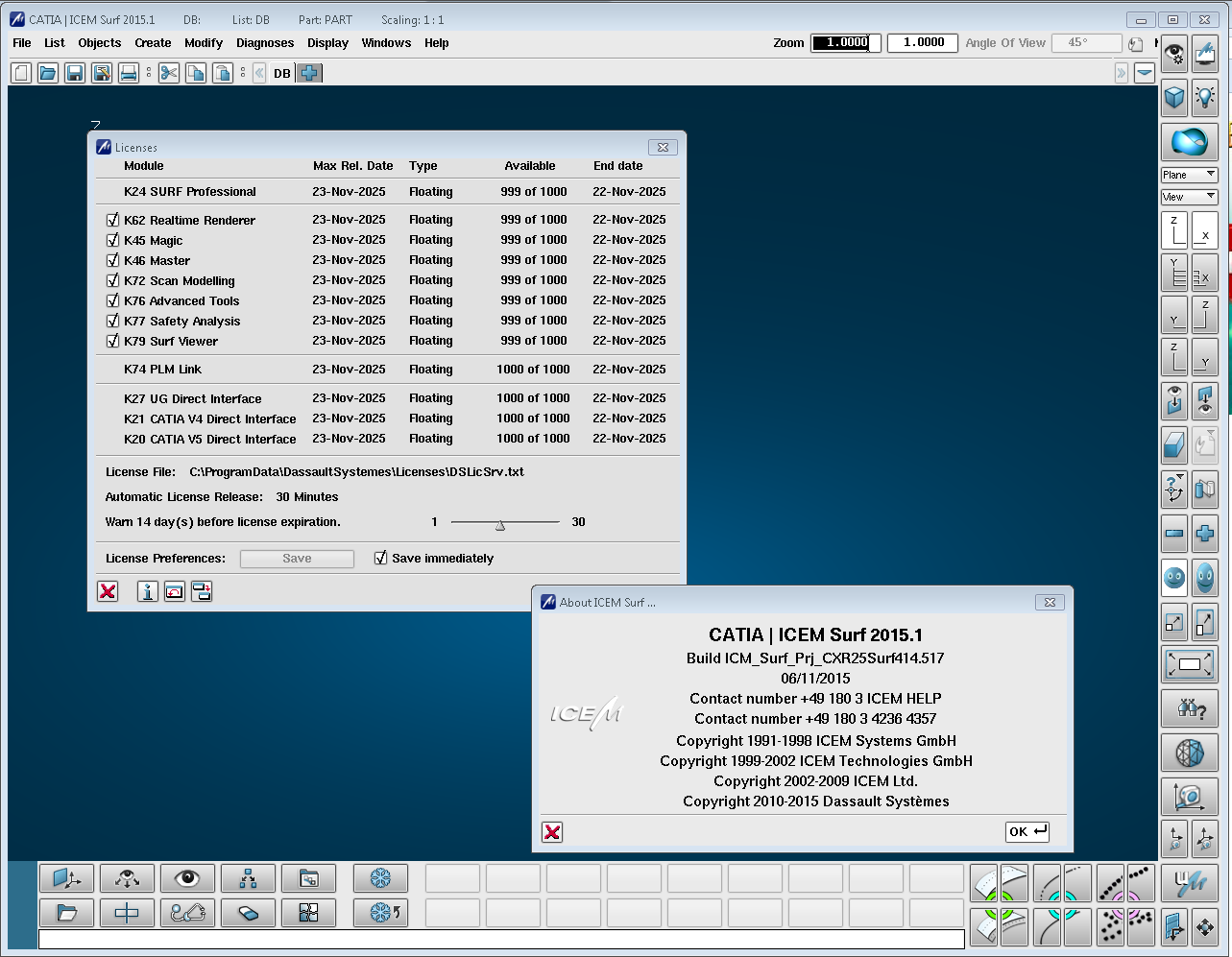
Task: Click the eye with gear display icon
Action: [1174, 54]
